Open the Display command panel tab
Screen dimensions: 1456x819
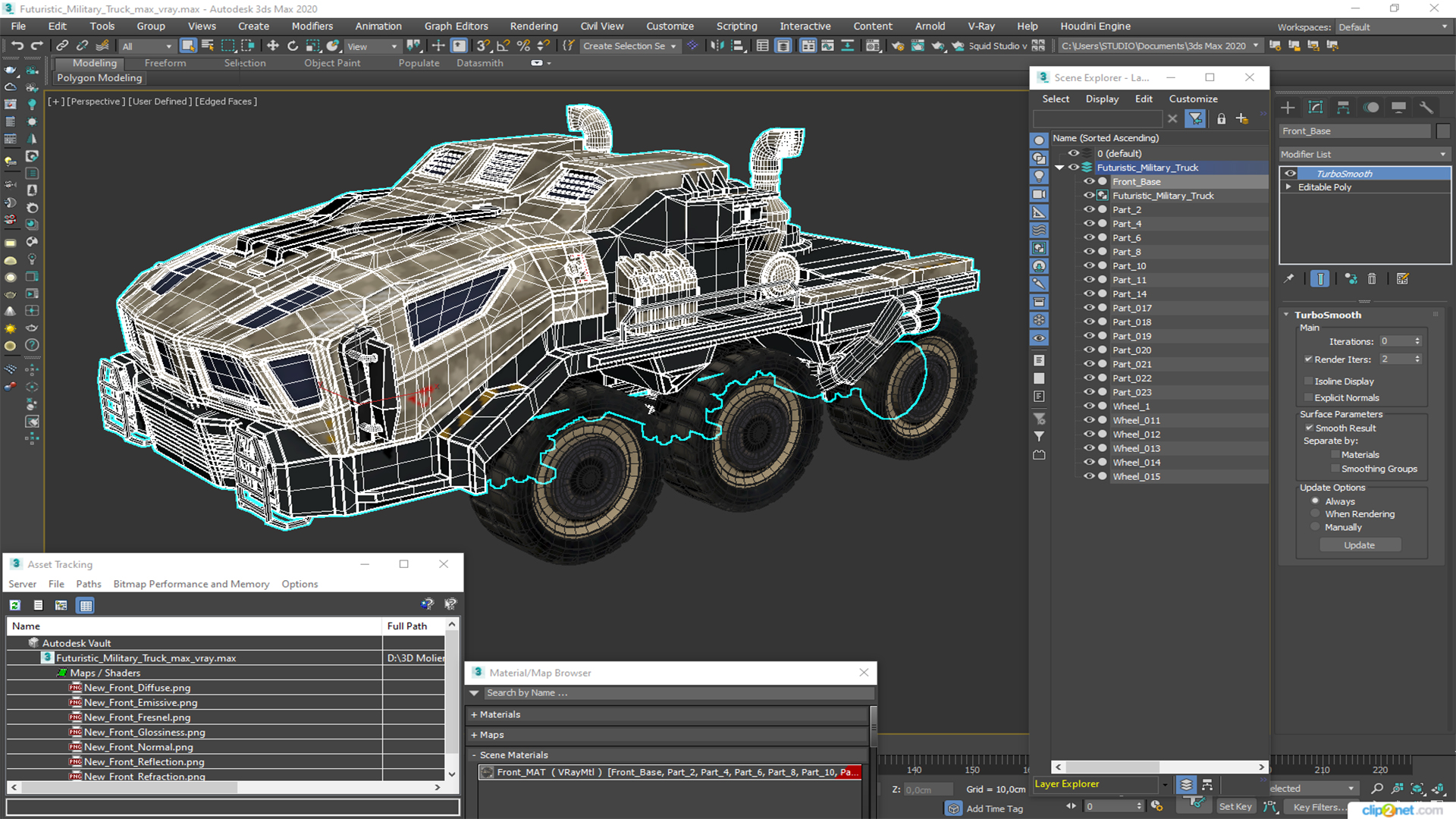(x=1398, y=107)
